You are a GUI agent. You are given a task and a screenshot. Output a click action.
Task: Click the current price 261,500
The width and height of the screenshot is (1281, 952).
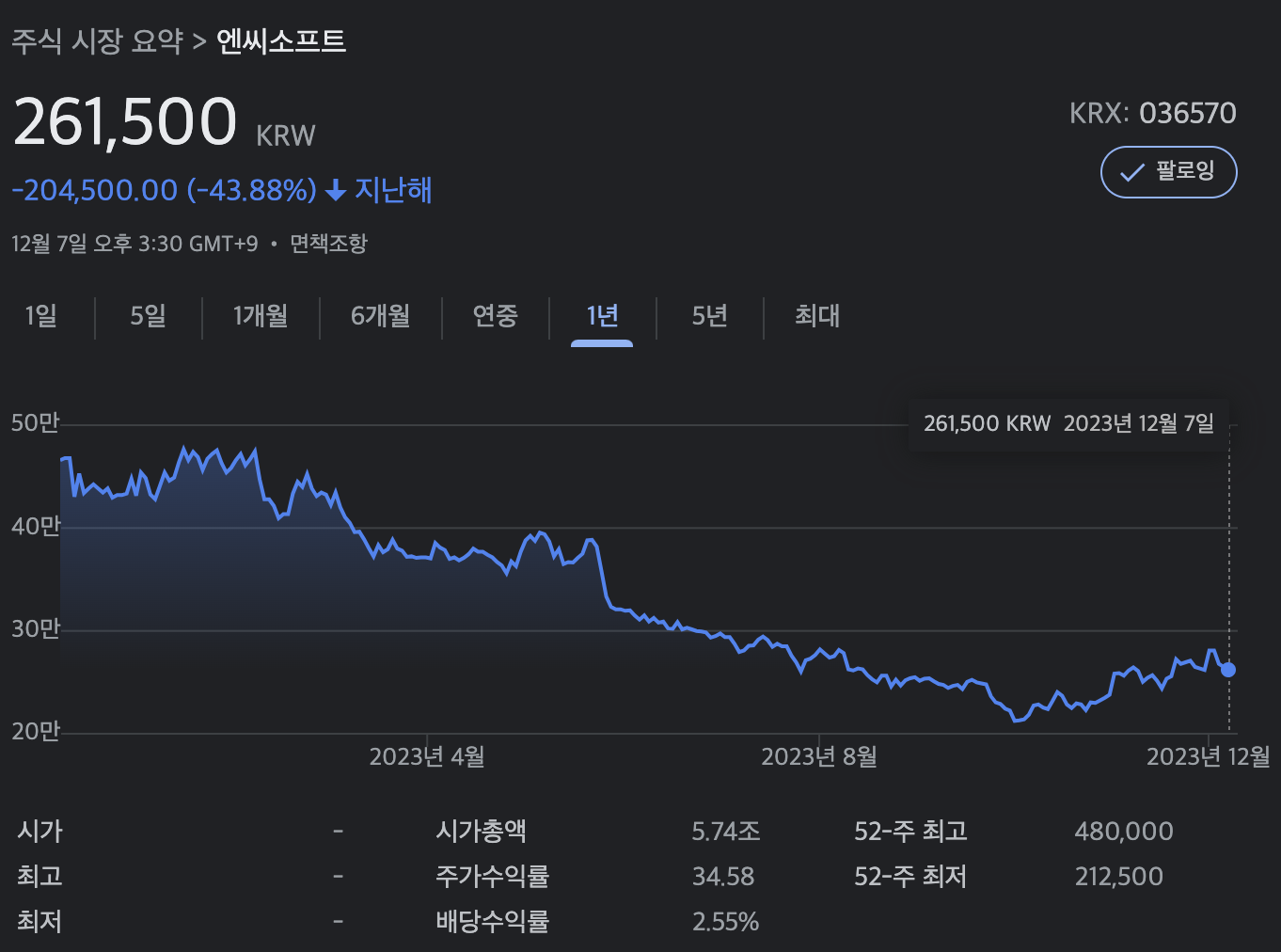pos(124,122)
